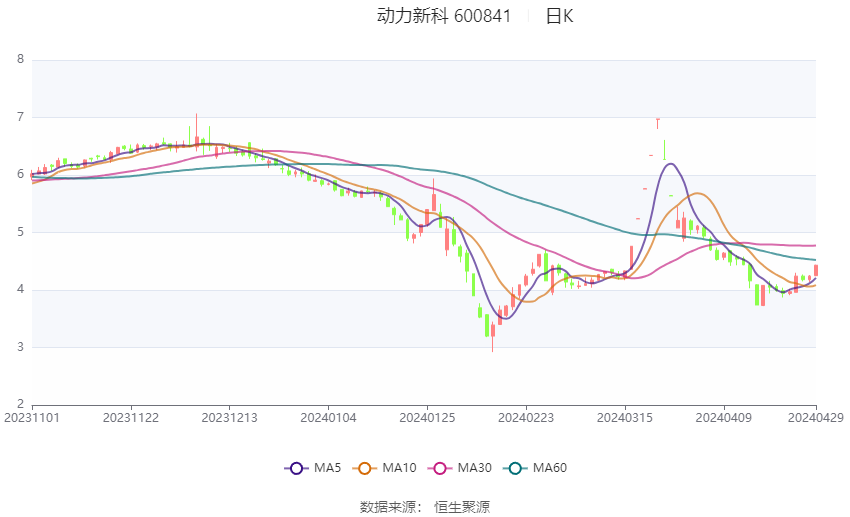
Task: Click y-axis value 2
Action: [x=21, y=404]
